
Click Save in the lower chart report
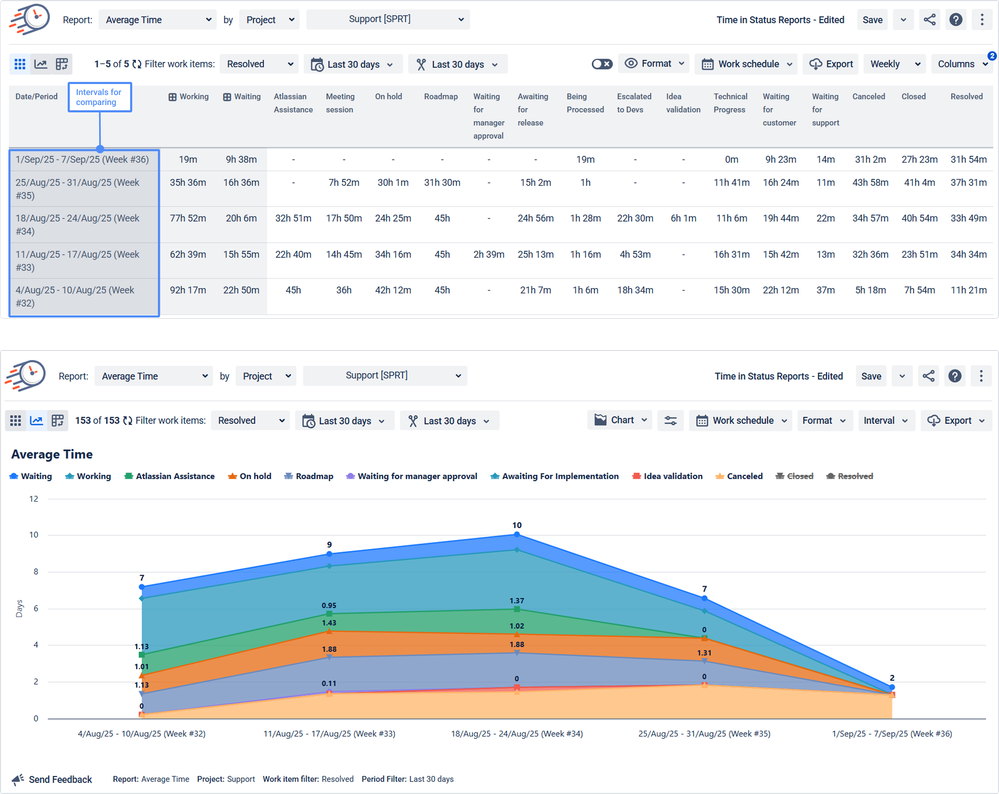(x=871, y=376)
